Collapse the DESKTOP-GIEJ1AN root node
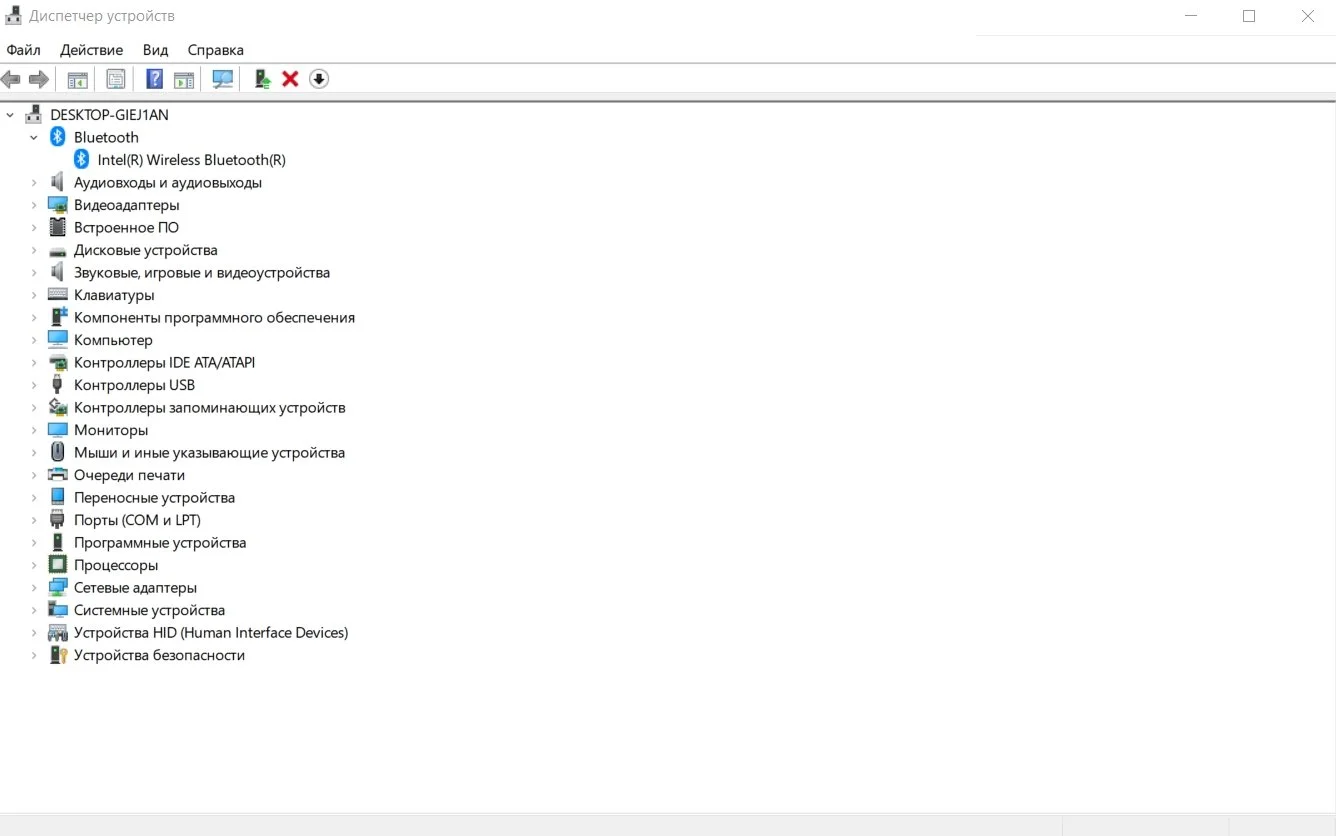Screen dimensions: 1336x836 click(x=10, y=115)
